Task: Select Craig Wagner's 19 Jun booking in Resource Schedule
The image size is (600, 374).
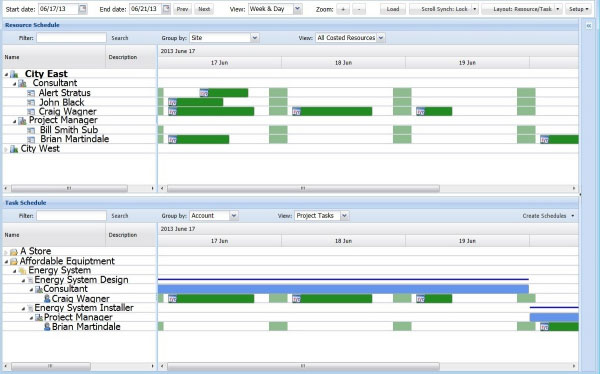Action: 434,111
